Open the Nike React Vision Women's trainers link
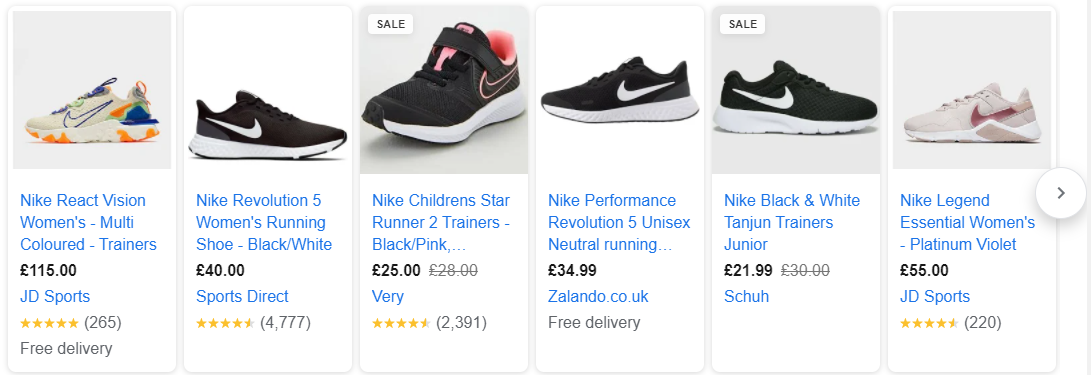 (88, 223)
